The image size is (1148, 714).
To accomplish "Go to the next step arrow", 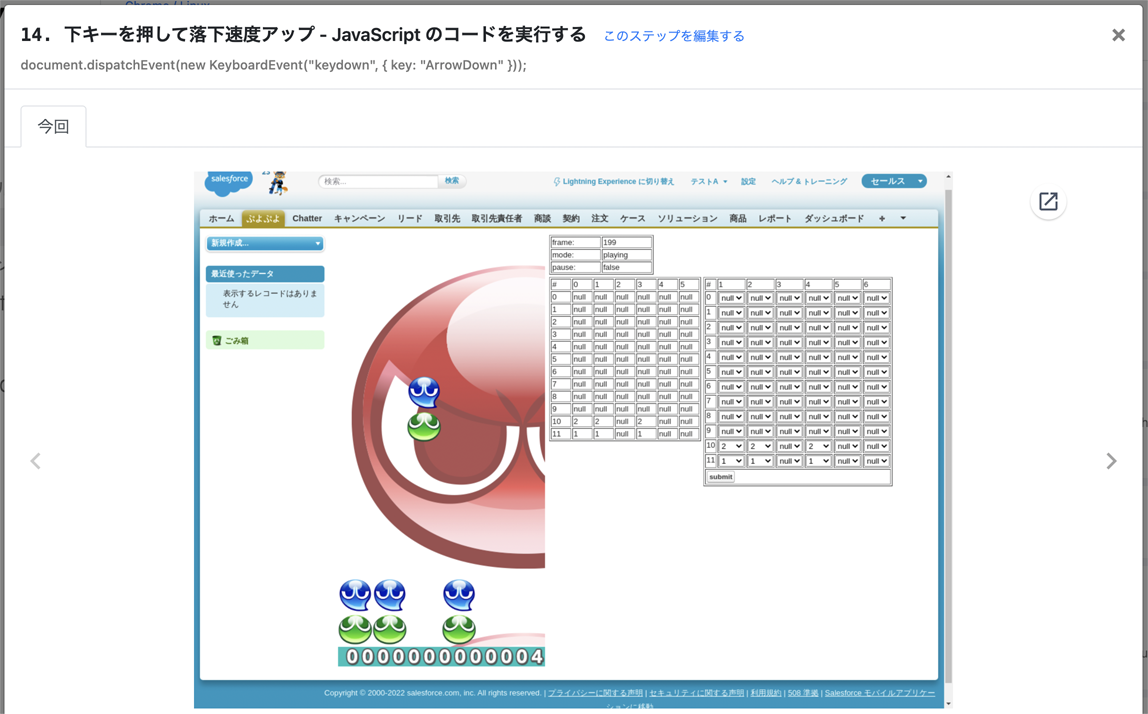I will click(1111, 461).
